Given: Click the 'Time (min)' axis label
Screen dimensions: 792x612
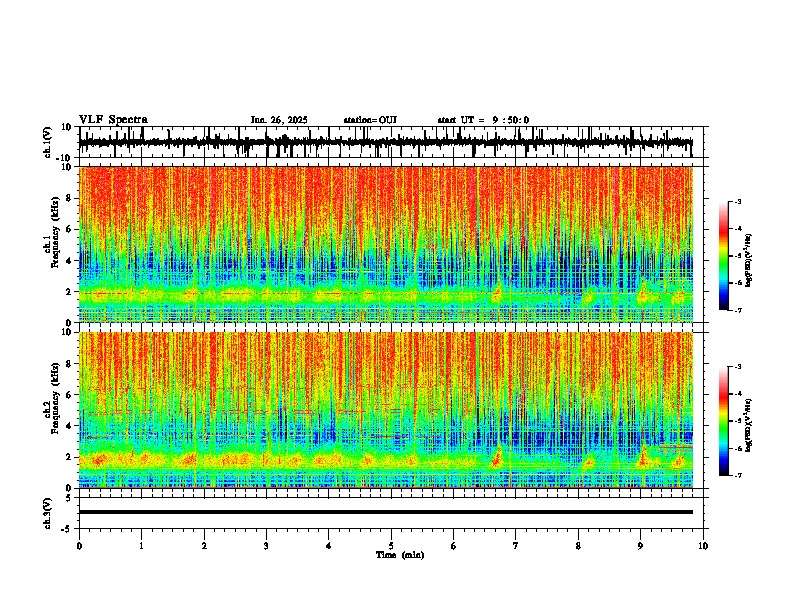Looking at the screenshot, I should point(400,555).
